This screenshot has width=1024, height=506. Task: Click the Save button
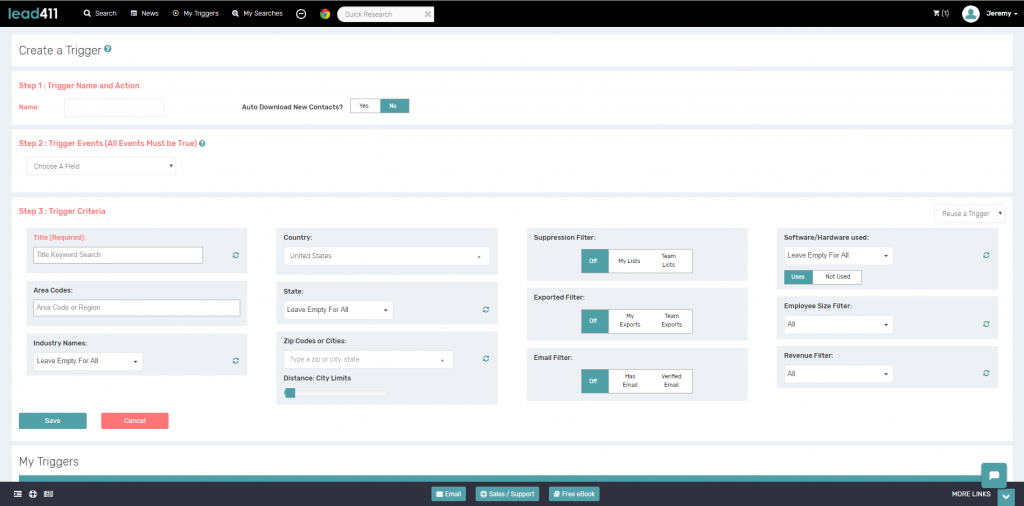pos(53,421)
